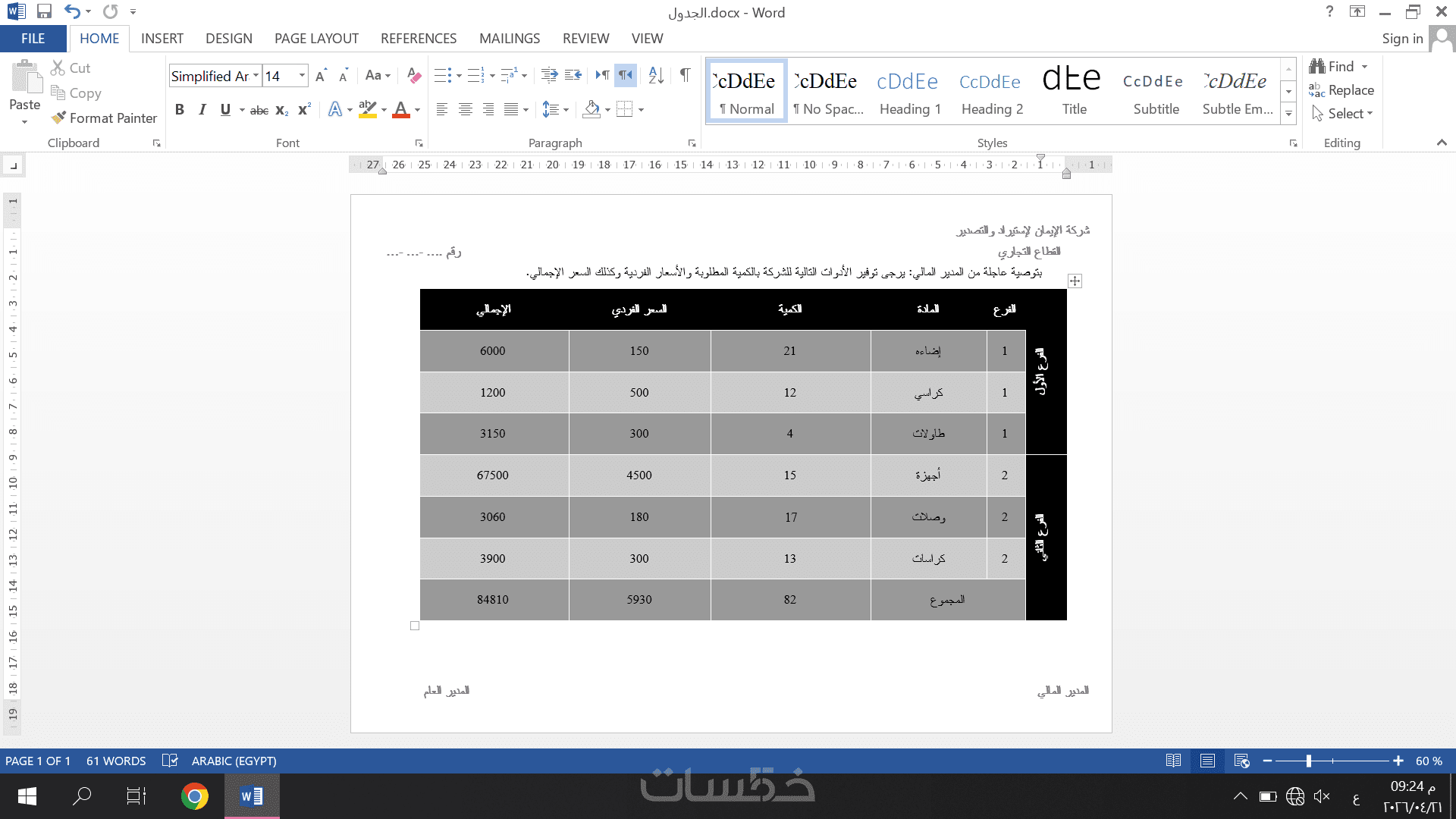
Task: Click the Text Effects icon
Action: [334, 110]
